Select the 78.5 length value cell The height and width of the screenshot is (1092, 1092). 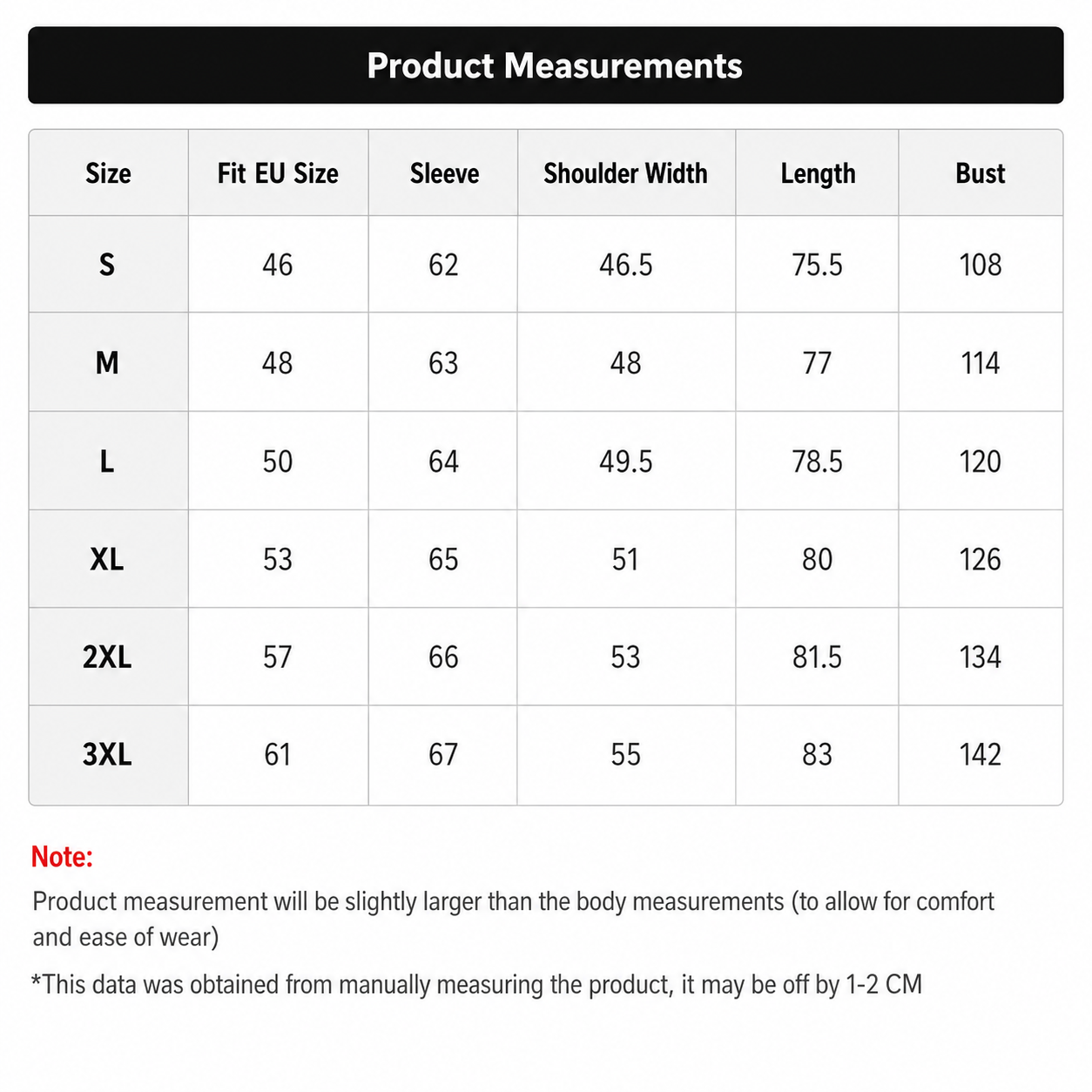(817, 461)
